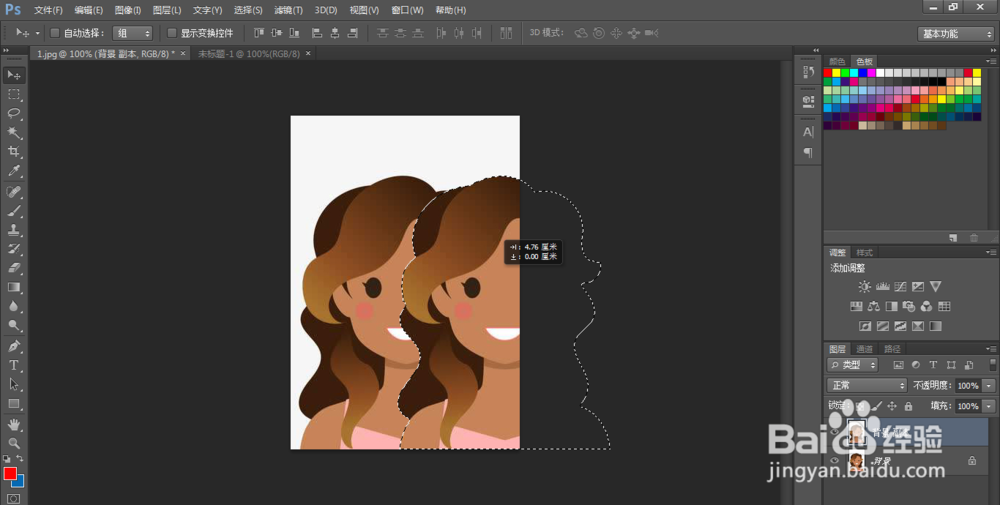The image size is (1000, 505).
Task: Open the collapsed Character panel icon
Action: tap(808, 132)
